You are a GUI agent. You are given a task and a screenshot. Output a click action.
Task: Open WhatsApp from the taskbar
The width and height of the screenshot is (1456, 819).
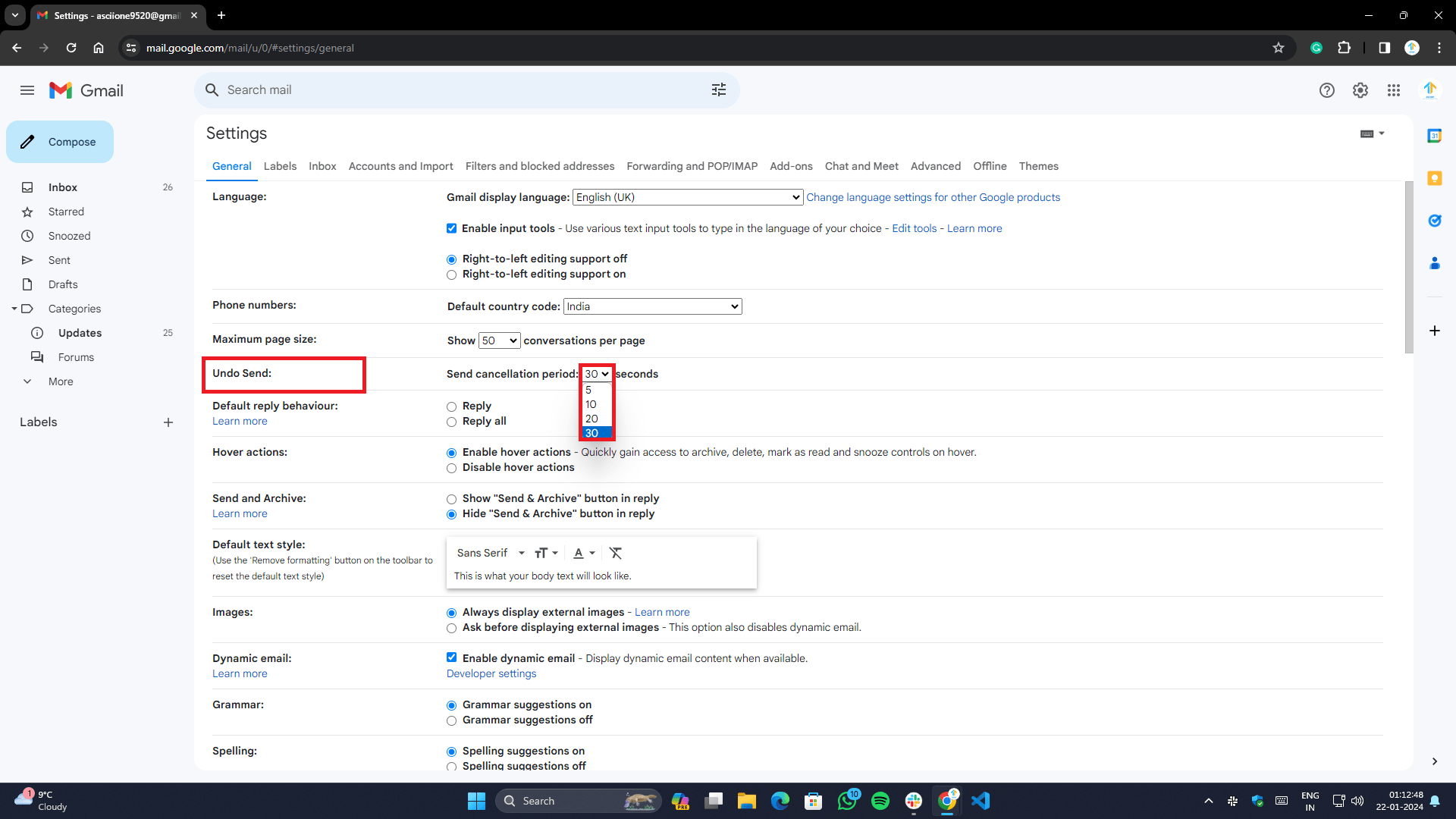(x=847, y=801)
